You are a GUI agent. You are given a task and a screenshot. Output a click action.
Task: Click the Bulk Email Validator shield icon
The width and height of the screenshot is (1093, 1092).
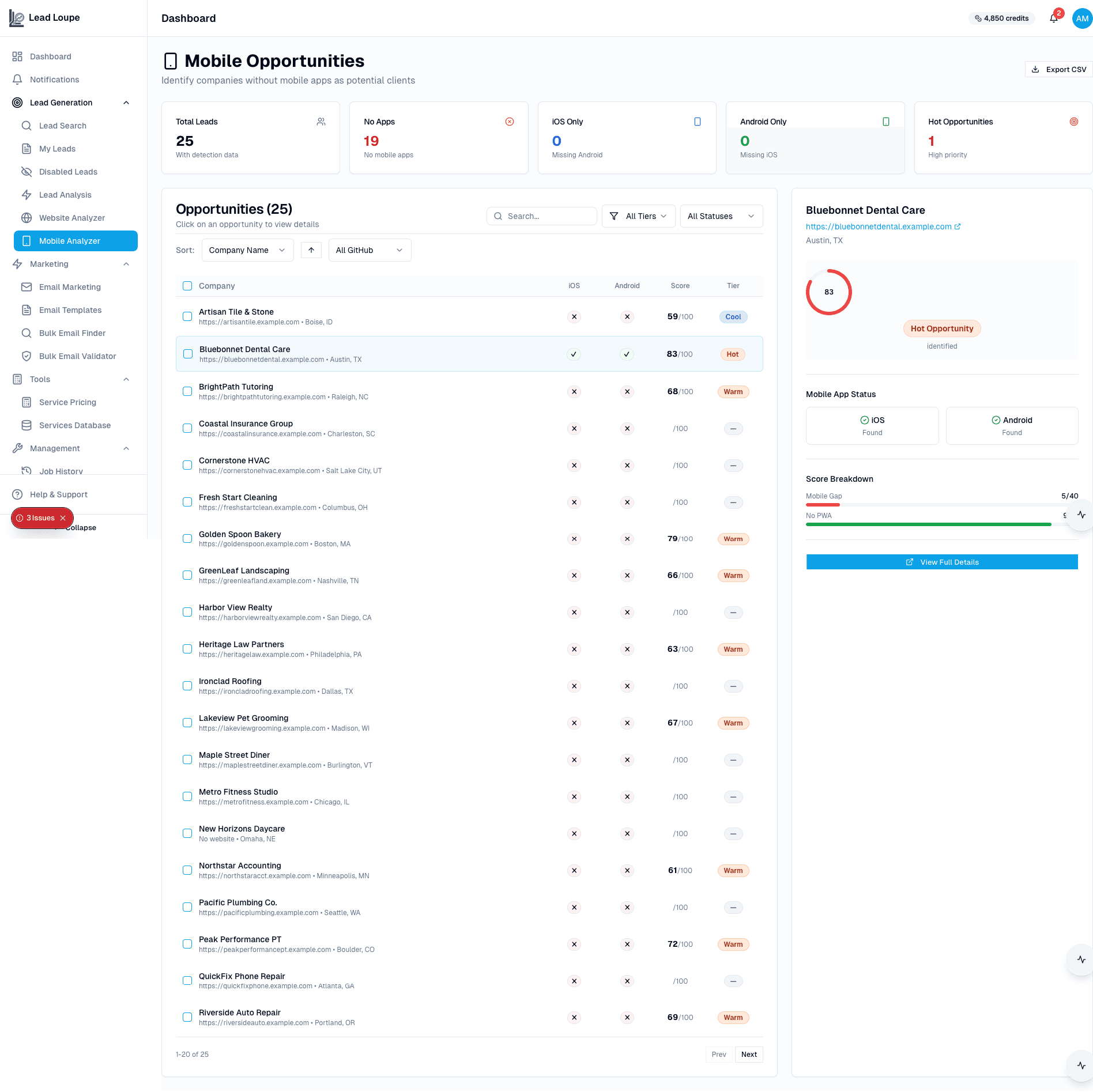[27, 356]
